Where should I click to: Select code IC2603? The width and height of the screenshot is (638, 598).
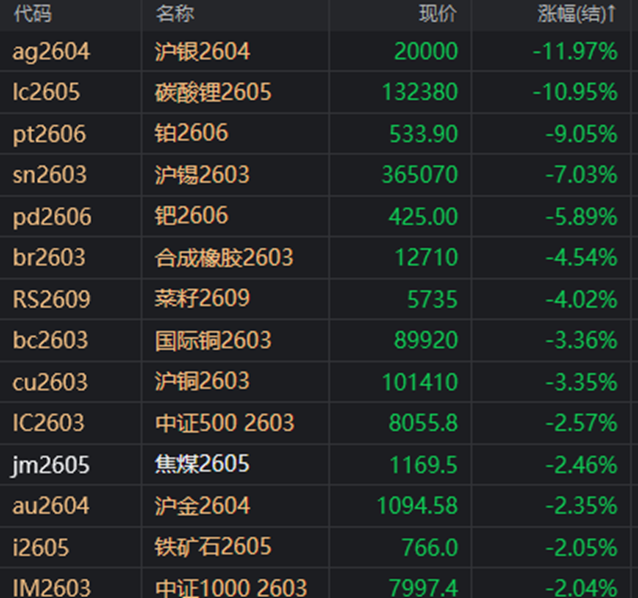tap(48, 423)
